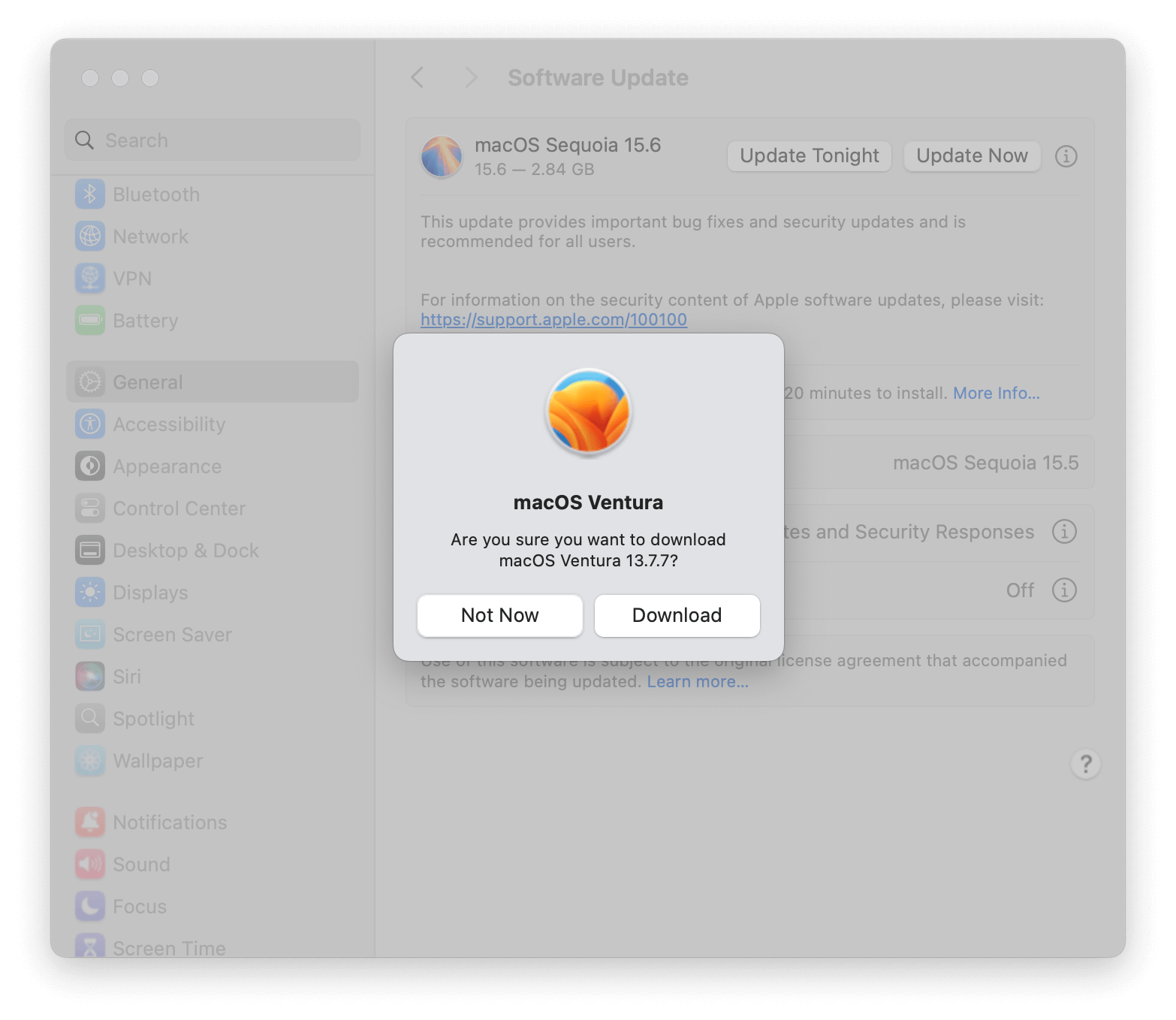1176x1020 pixels.
Task: Select the Desktop & Dock icon
Action: click(90, 551)
